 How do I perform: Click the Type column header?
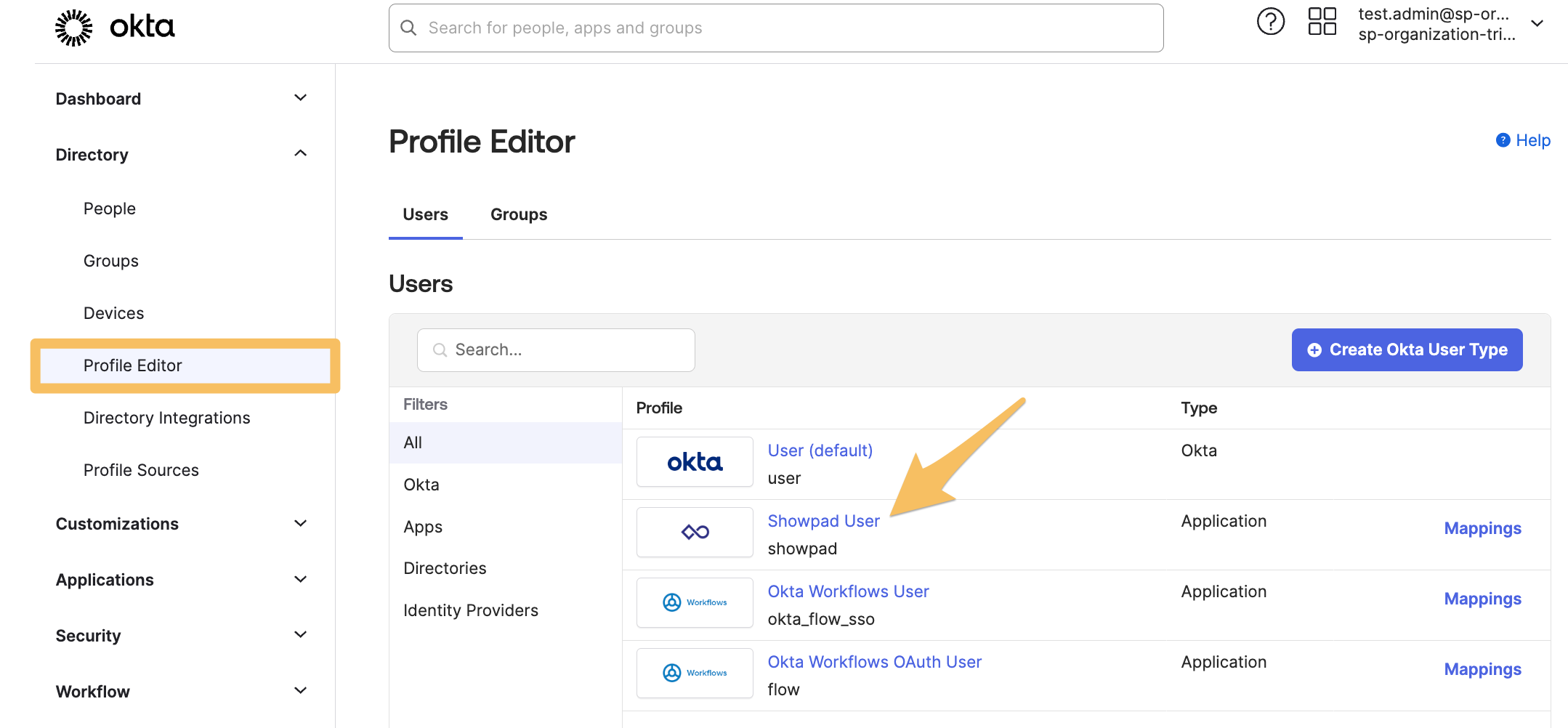(1199, 408)
